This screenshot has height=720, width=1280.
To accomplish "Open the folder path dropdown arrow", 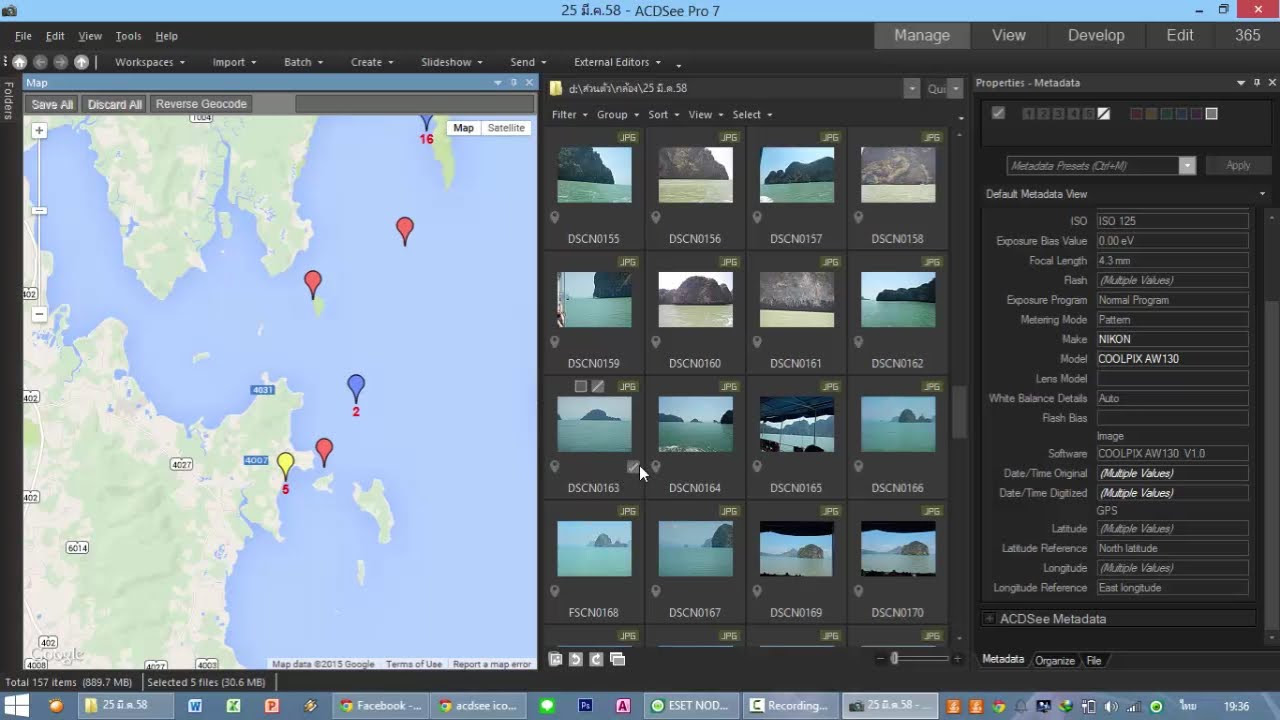I will click(911, 88).
